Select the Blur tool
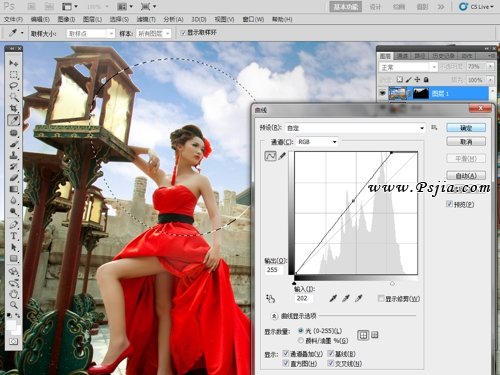 (14, 200)
